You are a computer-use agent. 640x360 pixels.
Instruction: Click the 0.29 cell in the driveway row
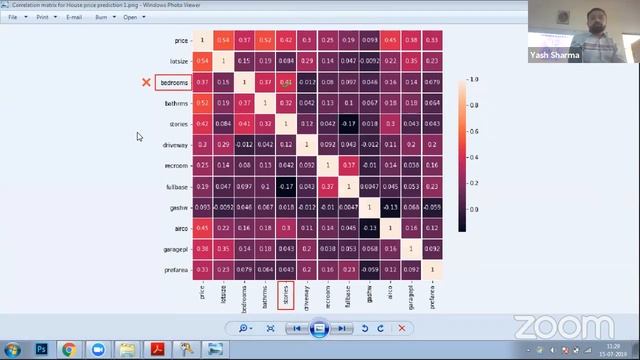coord(223,144)
